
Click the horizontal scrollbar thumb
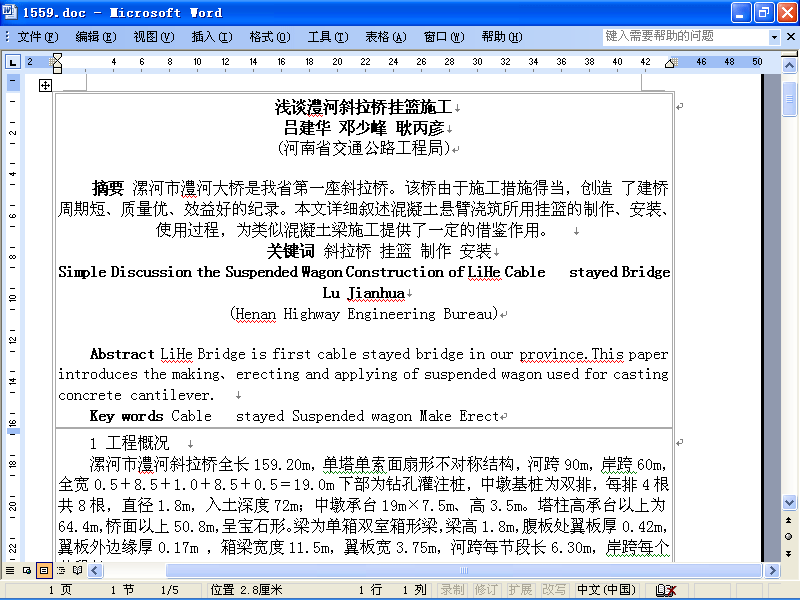coord(464,570)
